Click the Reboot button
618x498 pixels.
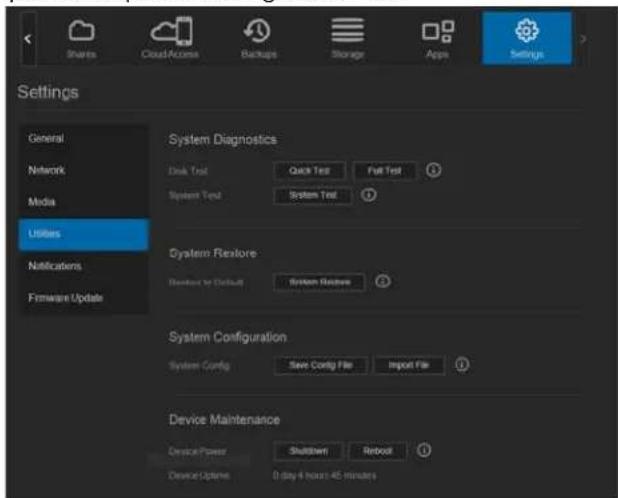(377, 451)
